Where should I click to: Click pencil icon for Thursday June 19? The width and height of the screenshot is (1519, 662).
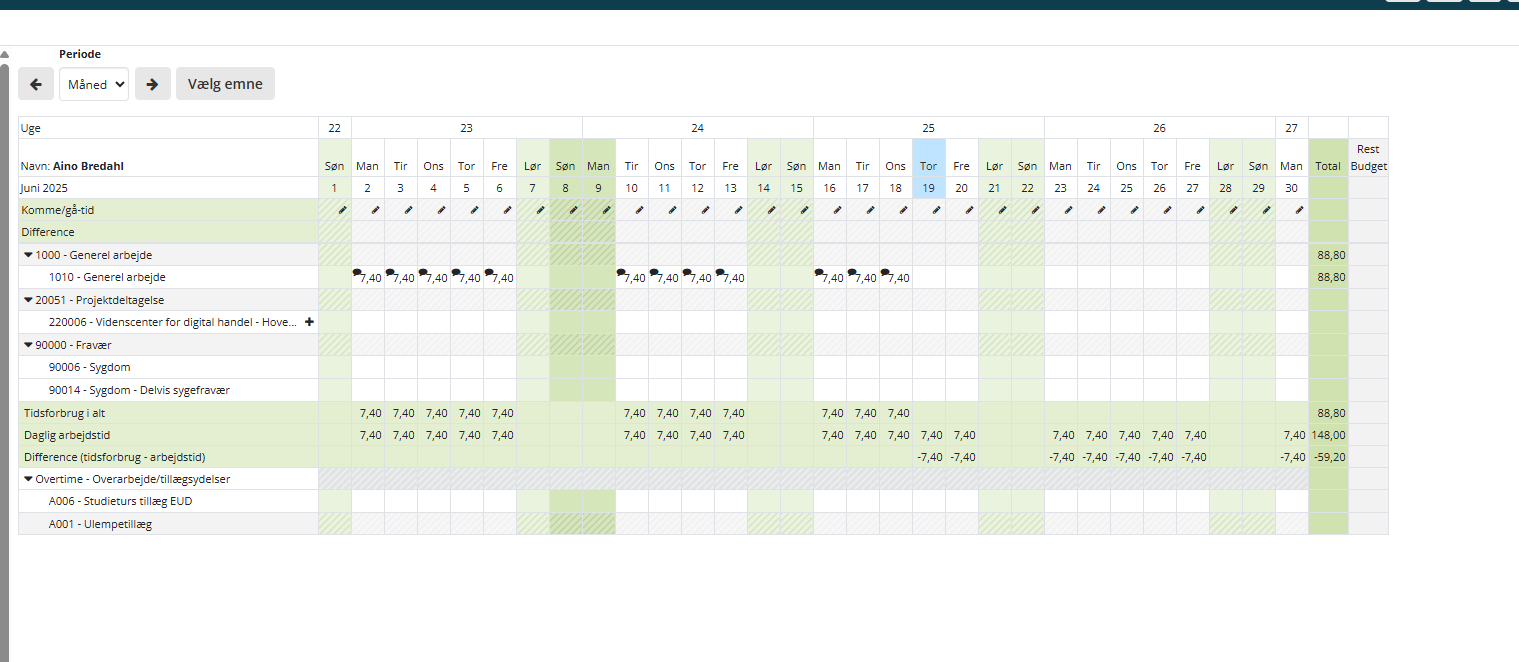coord(936,210)
